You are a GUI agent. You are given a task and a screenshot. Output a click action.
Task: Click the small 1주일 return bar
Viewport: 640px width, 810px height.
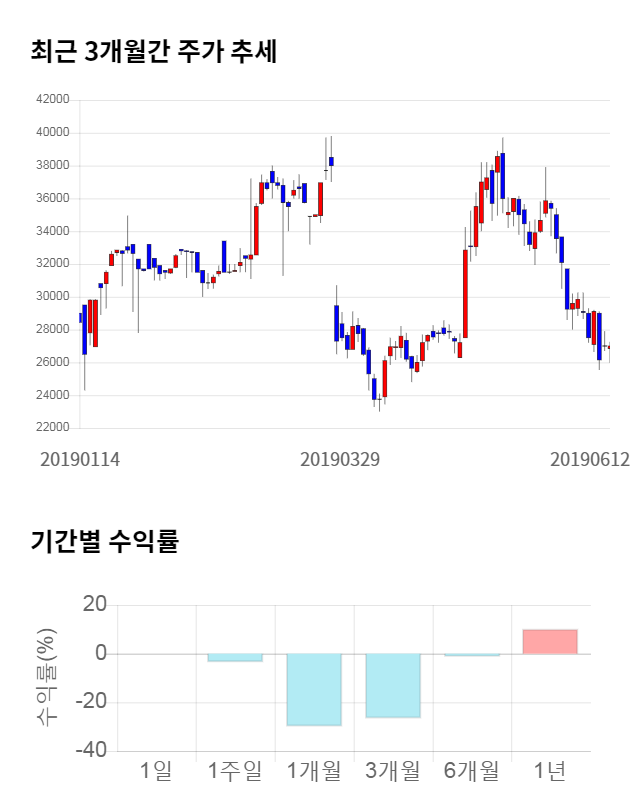tap(235, 657)
